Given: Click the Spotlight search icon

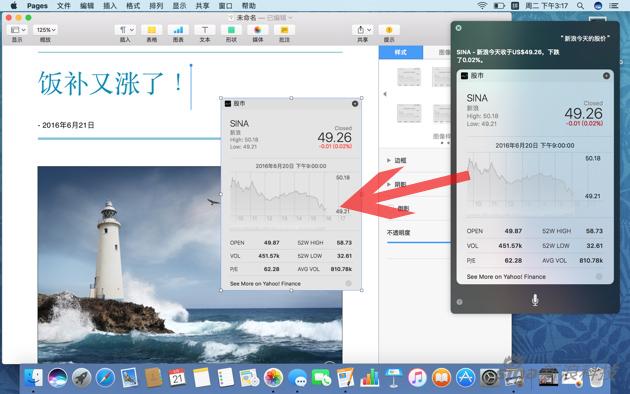Looking at the screenshot, I should (580, 6).
